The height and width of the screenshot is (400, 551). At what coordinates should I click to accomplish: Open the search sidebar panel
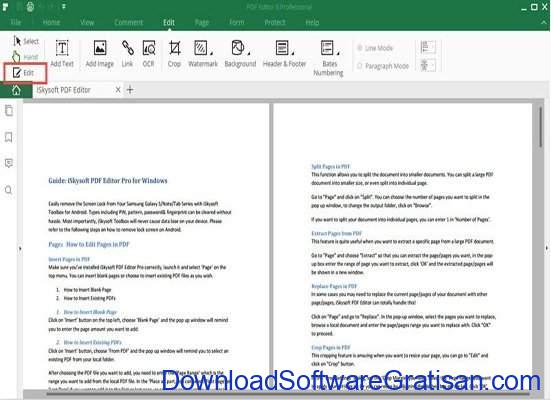(x=8, y=190)
